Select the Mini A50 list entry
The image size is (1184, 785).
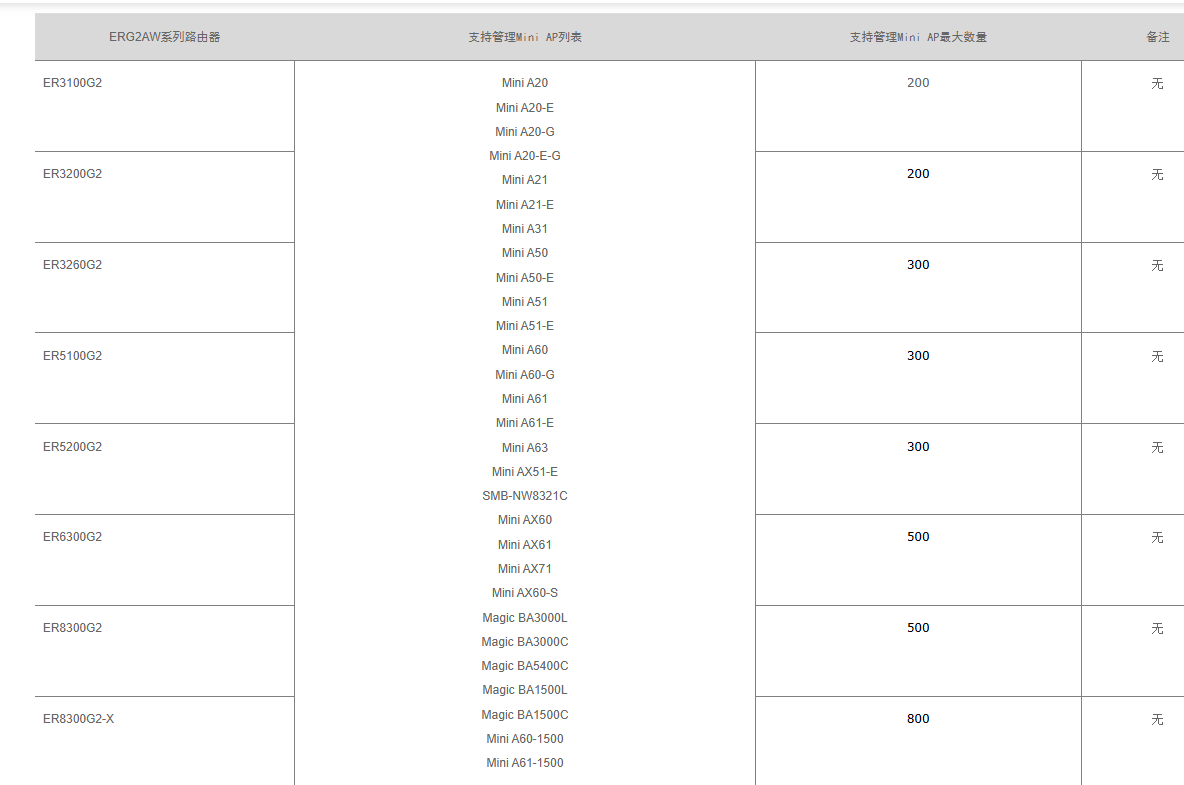(524, 253)
